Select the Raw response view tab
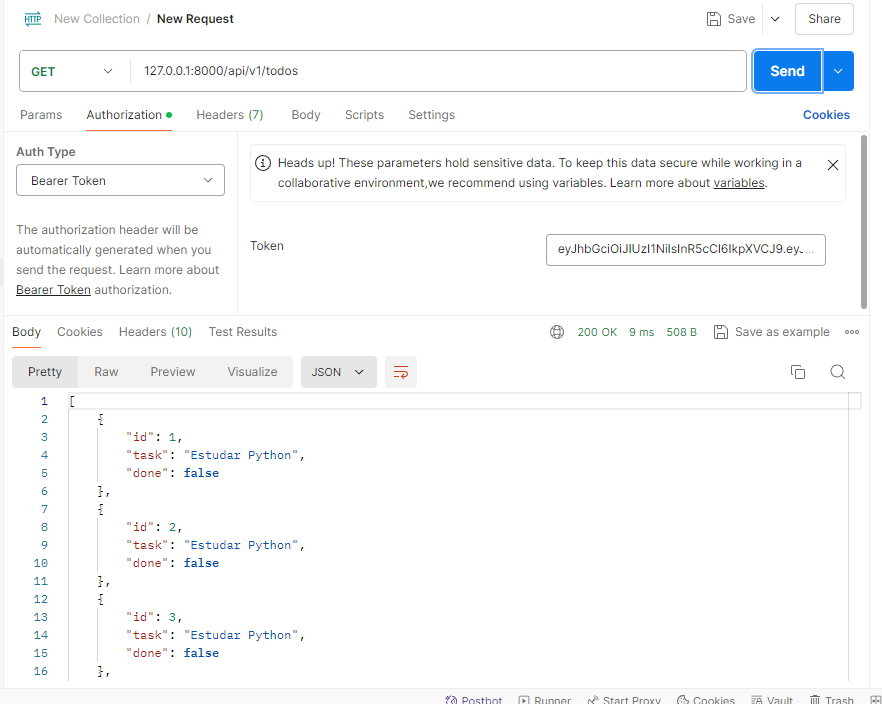The height and width of the screenshot is (704, 882). 106,372
